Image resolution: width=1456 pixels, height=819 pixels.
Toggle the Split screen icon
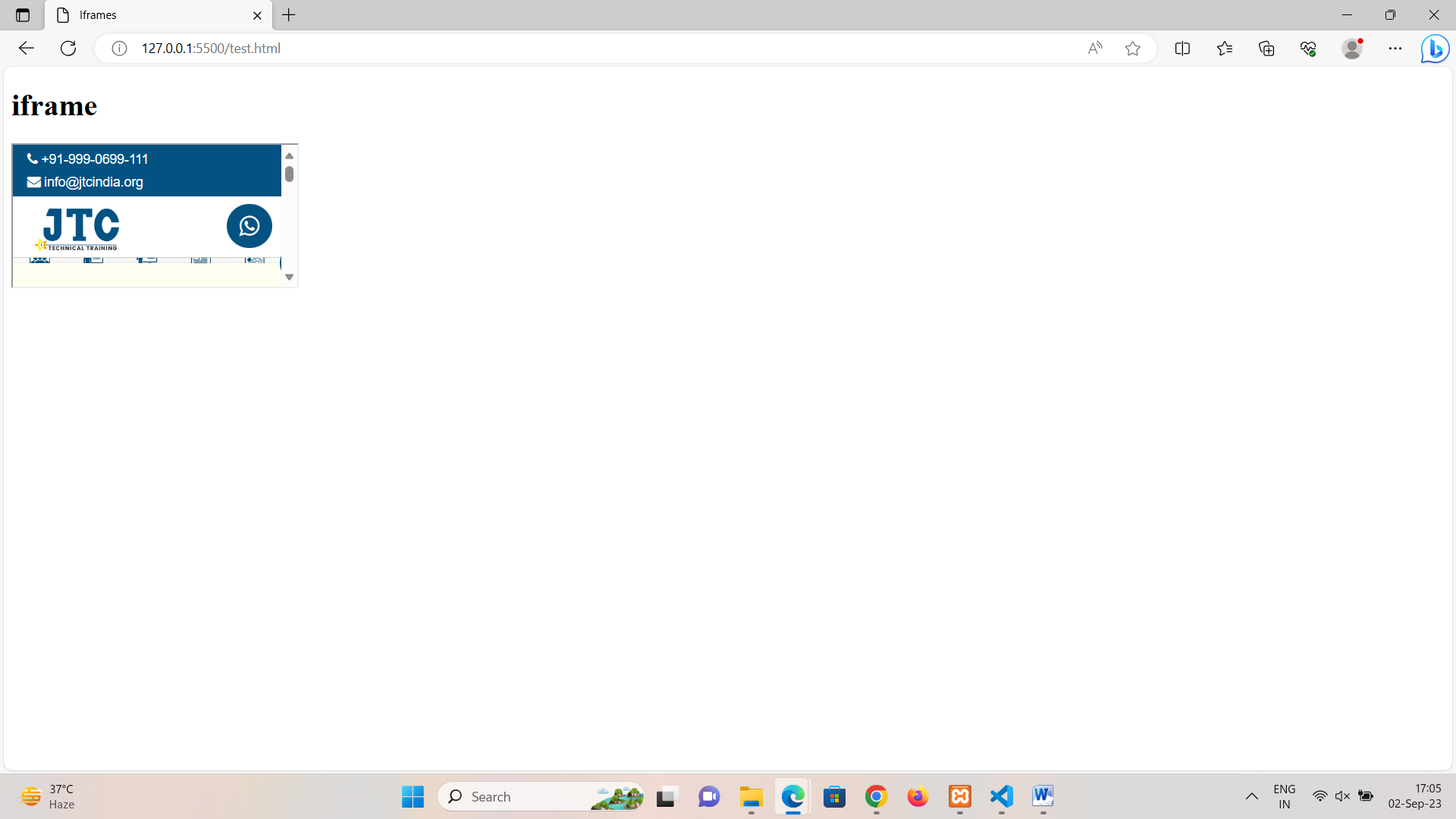click(x=1182, y=49)
